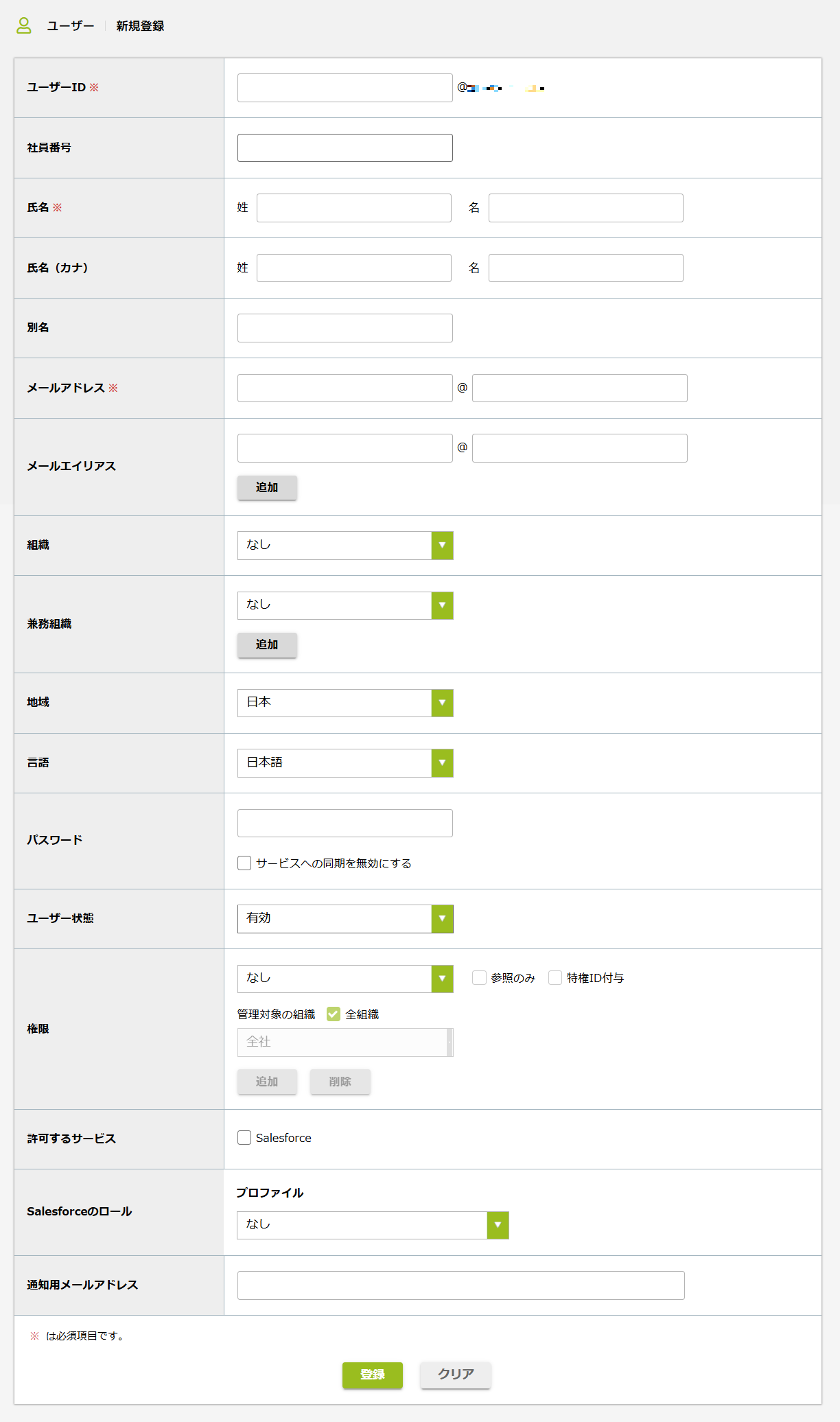
Task: Click the クリア button
Action: click(x=456, y=1375)
